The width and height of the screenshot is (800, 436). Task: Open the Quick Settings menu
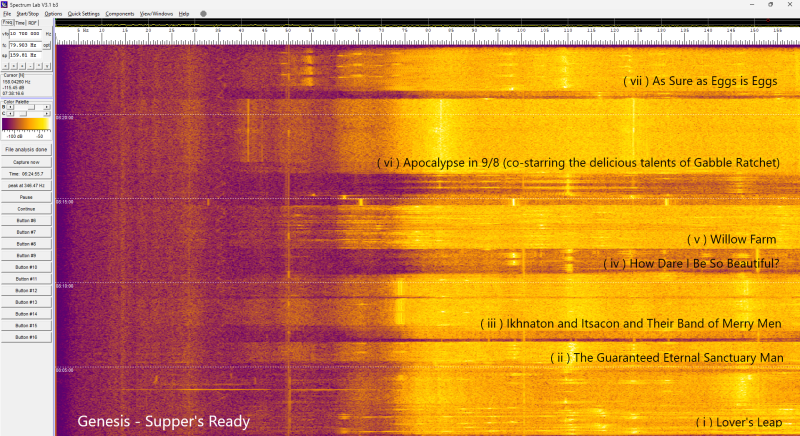[x=84, y=14]
